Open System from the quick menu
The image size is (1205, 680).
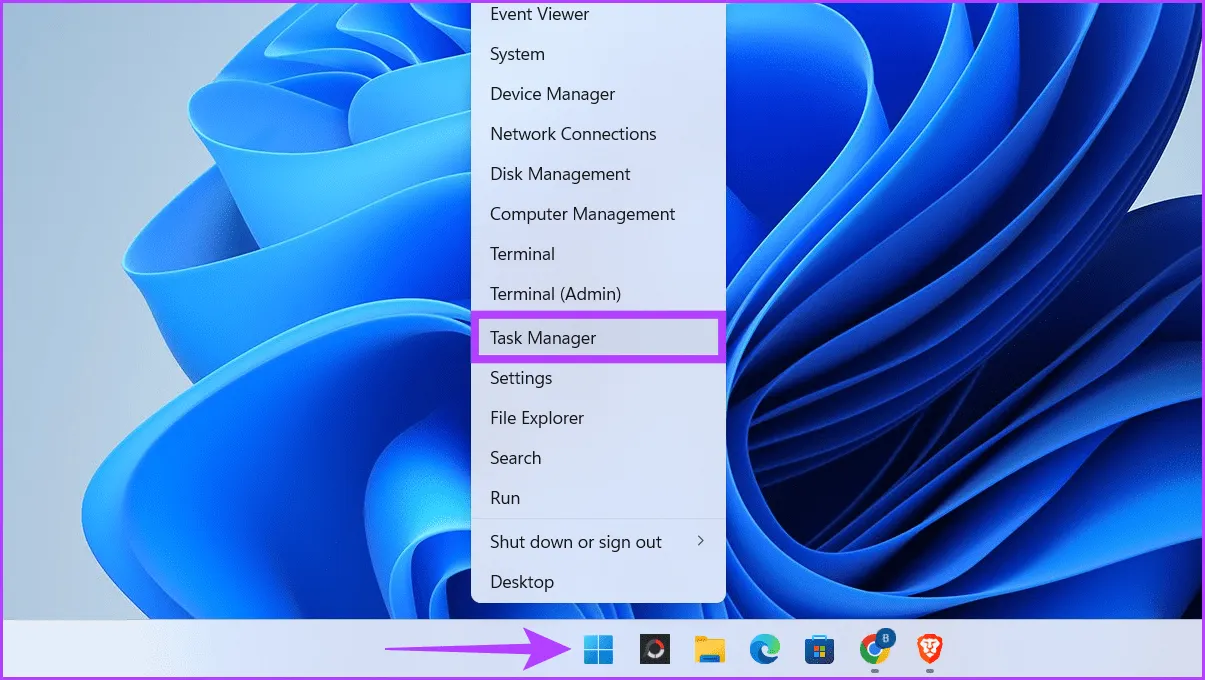[517, 54]
